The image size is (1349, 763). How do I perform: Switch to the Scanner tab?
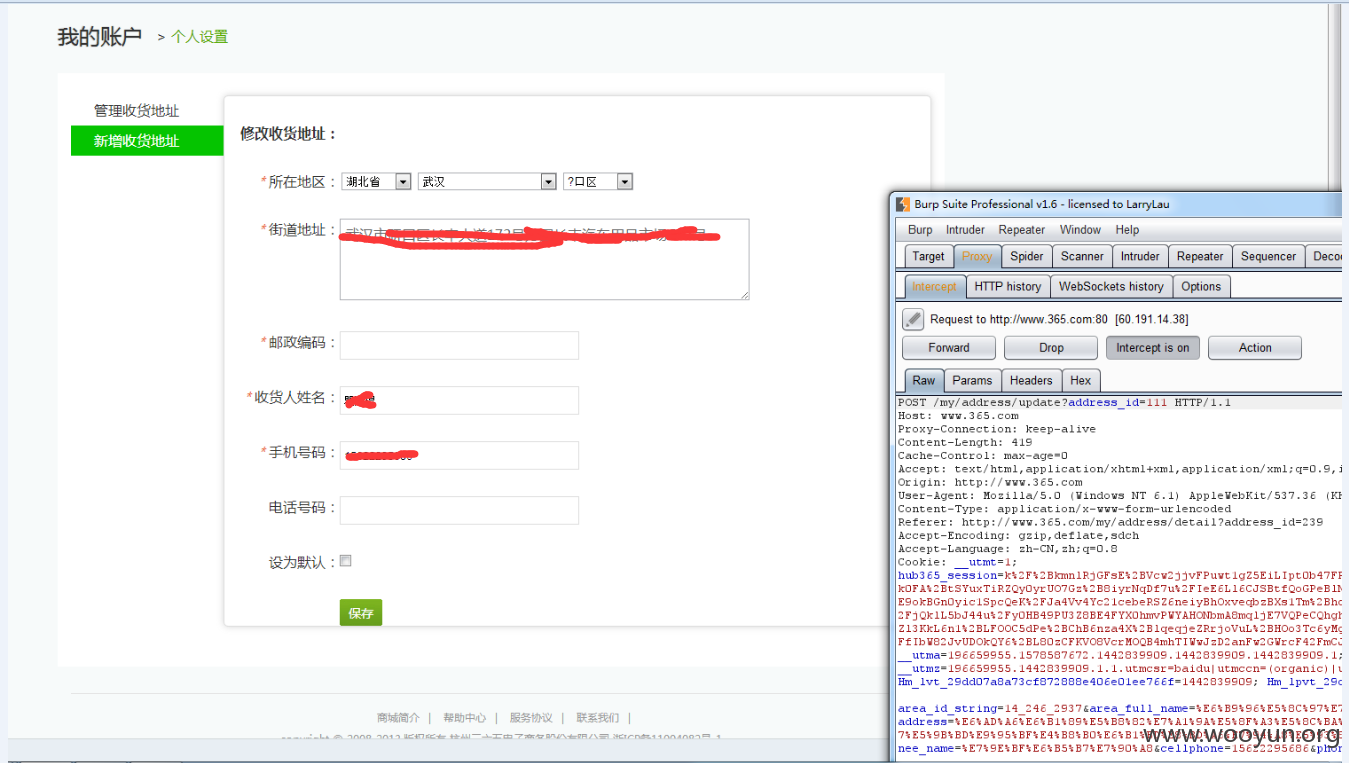[x=1082, y=256]
